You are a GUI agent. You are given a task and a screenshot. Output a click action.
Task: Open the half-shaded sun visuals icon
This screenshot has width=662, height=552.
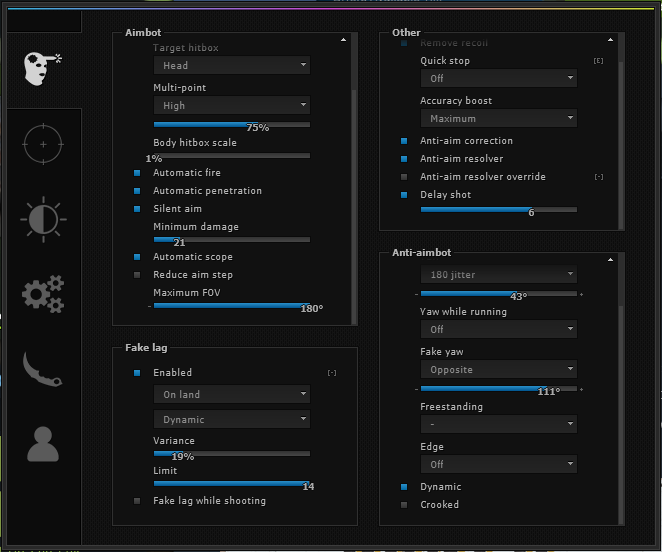coord(42,219)
